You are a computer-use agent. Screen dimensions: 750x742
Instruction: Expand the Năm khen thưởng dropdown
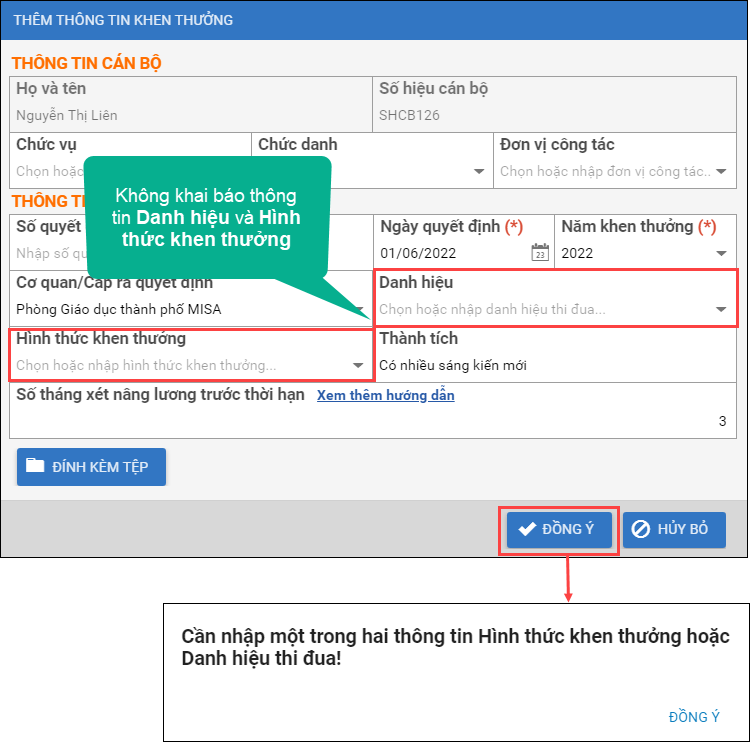coord(721,253)
